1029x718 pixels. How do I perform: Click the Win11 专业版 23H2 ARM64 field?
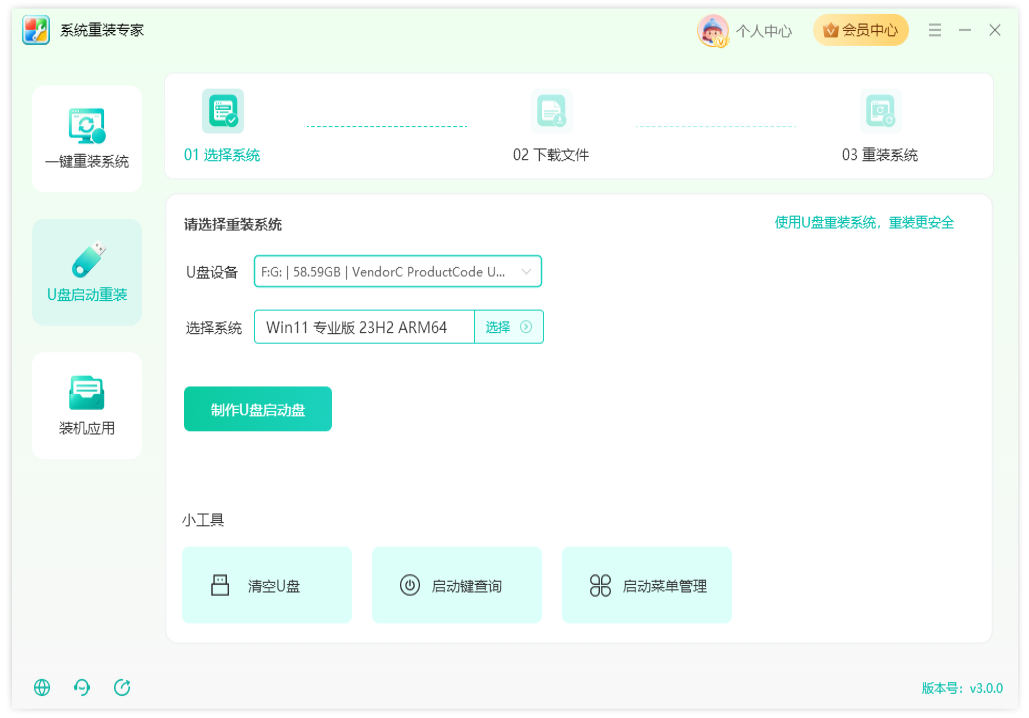[x=364, y=327]
